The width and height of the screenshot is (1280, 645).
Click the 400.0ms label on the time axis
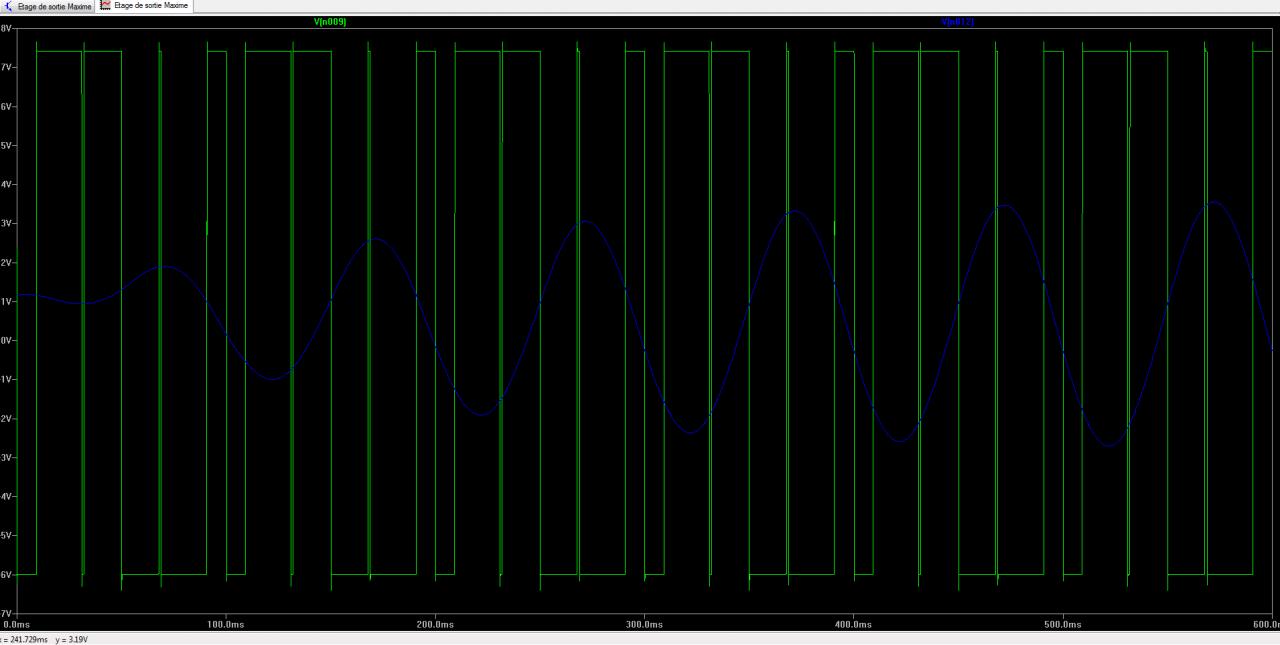coord(853,624)
